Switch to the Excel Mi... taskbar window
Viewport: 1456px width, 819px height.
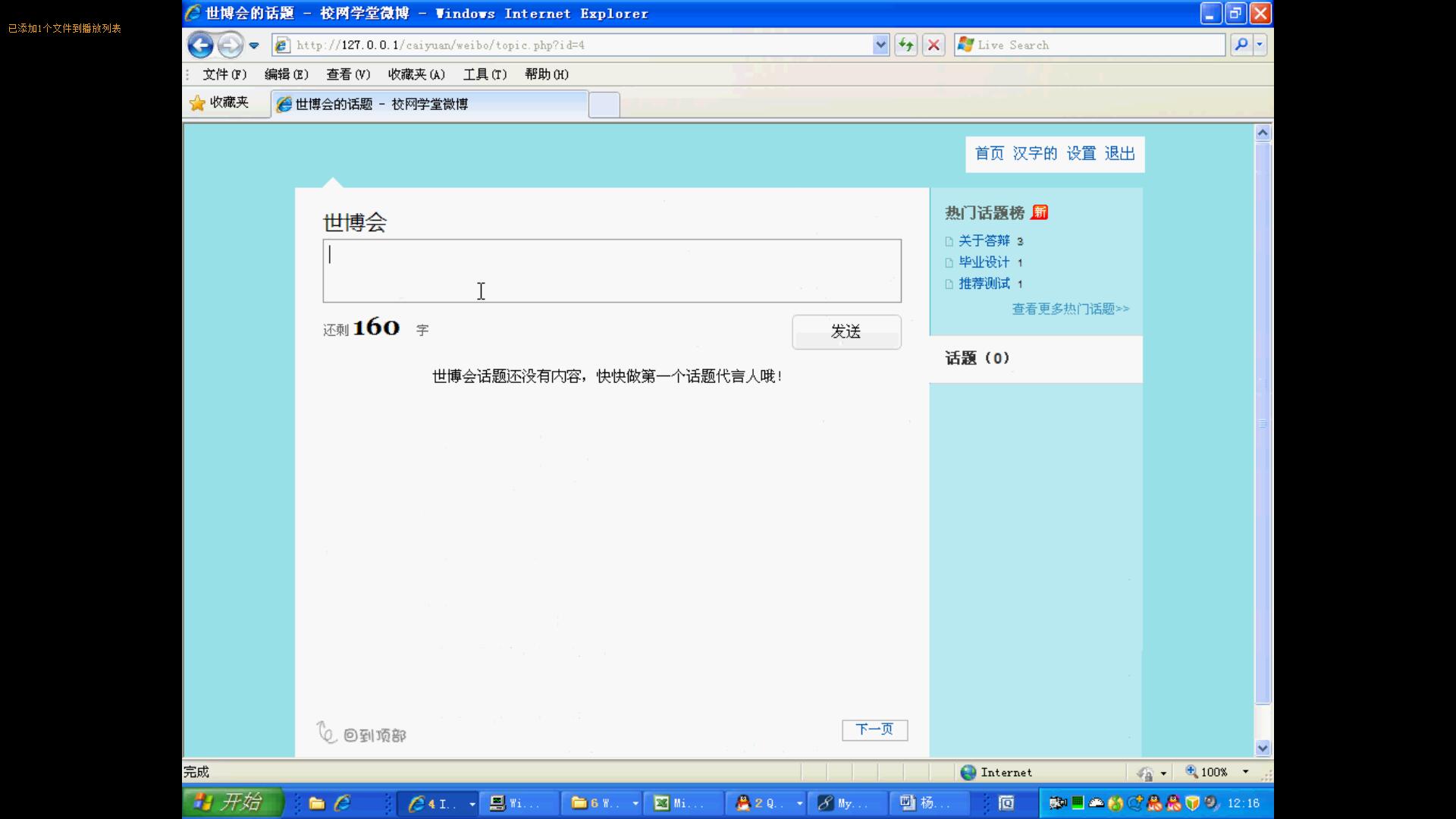pyautogui.click(x=685, y=803)
